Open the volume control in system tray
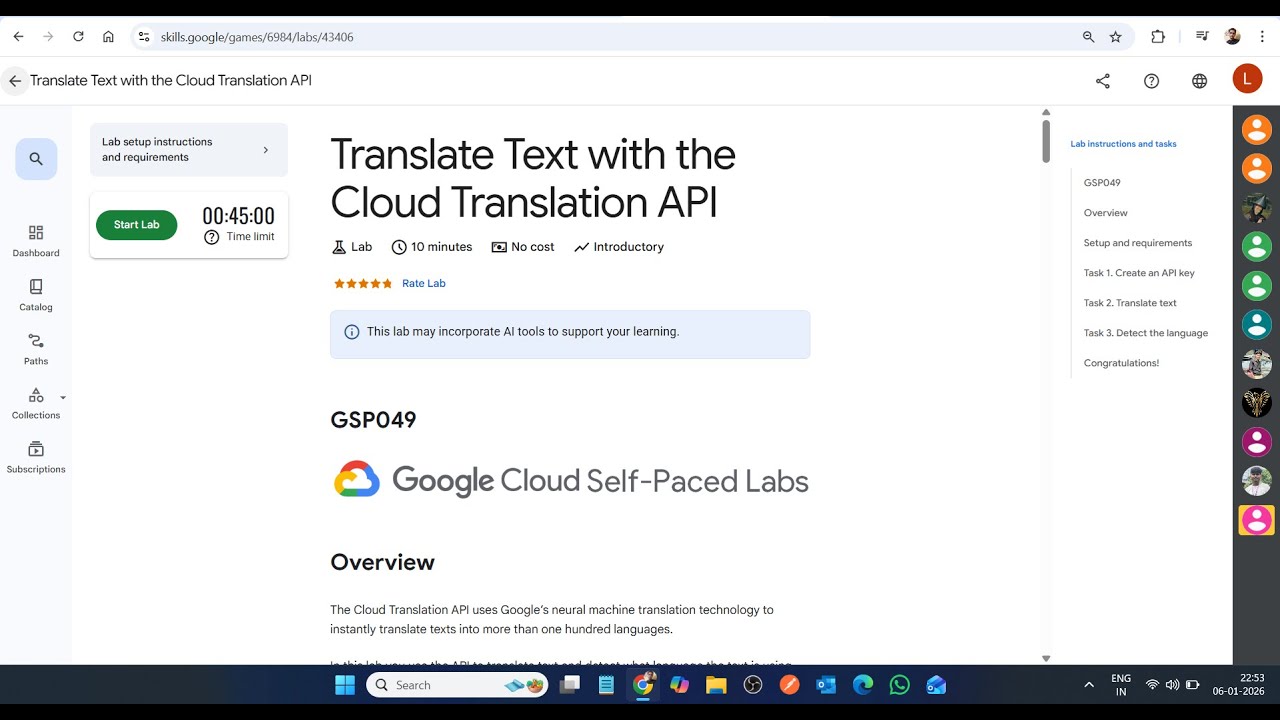1280x720 pixels. click(x=1172, y=685)
